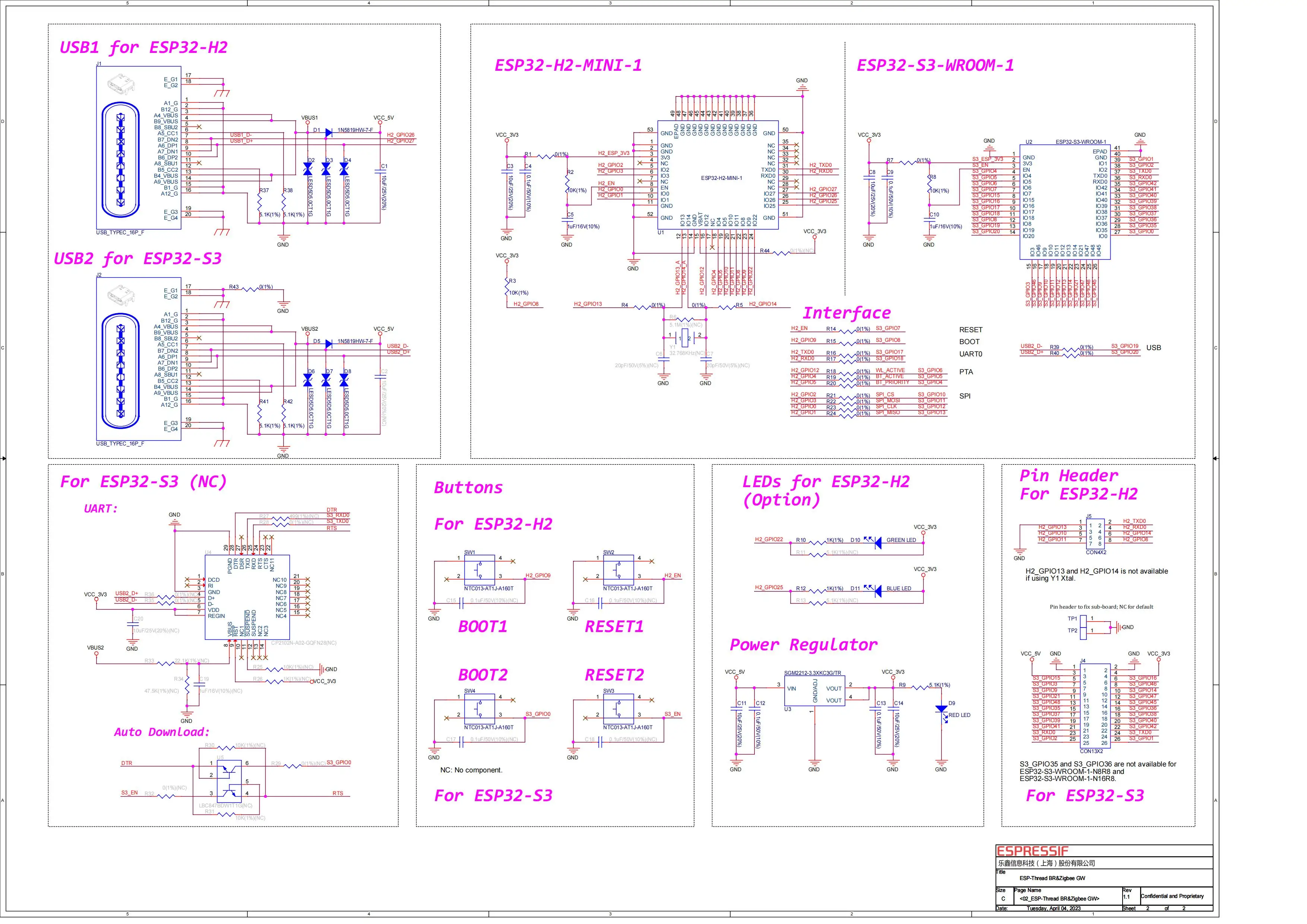
Task: Click the 'Interface' section heading
Action: pyautogui.click(x=846, y=313)
